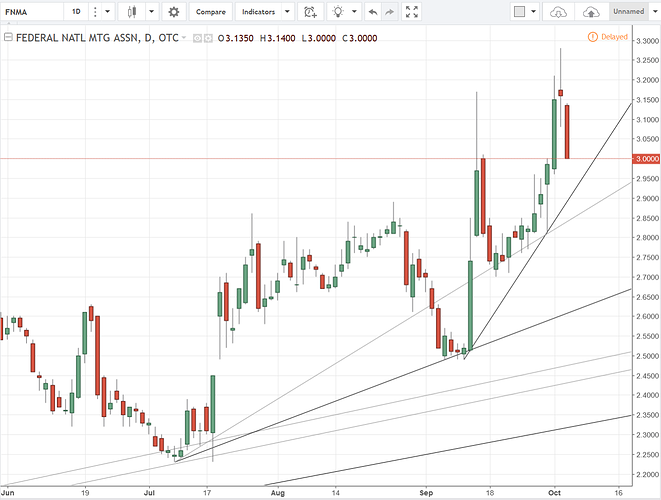
Task: Load chart layout from cloud
Action: (x=558, y=12)
